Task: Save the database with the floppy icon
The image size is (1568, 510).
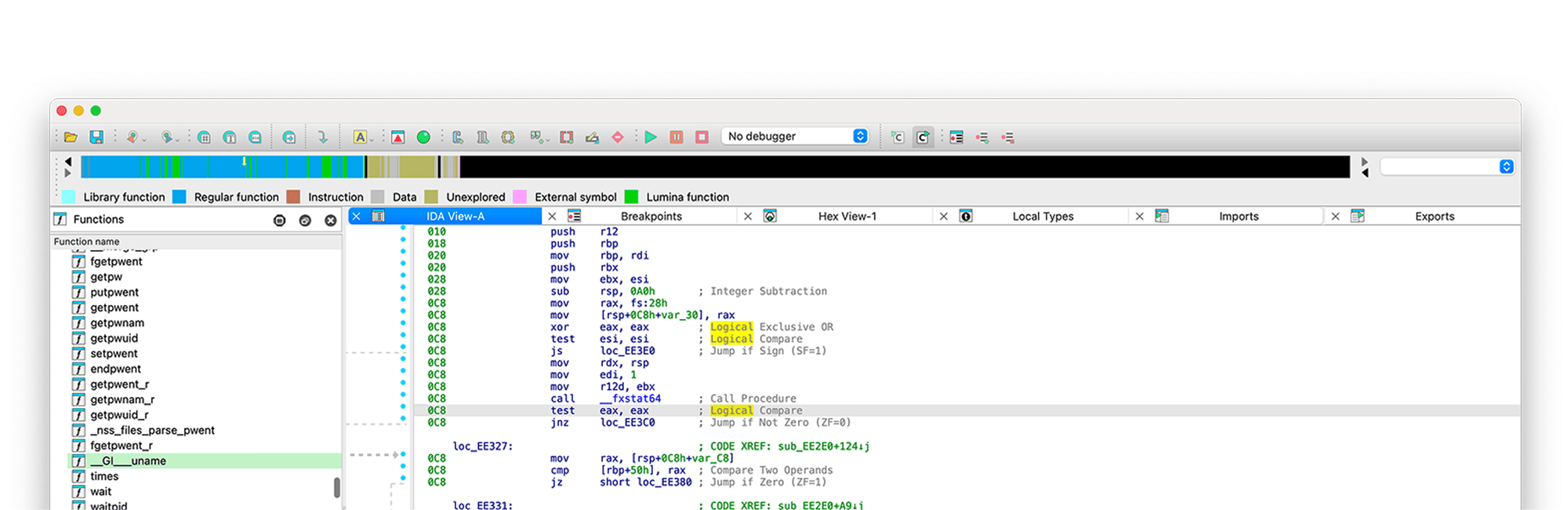Action: pos(96,137)
